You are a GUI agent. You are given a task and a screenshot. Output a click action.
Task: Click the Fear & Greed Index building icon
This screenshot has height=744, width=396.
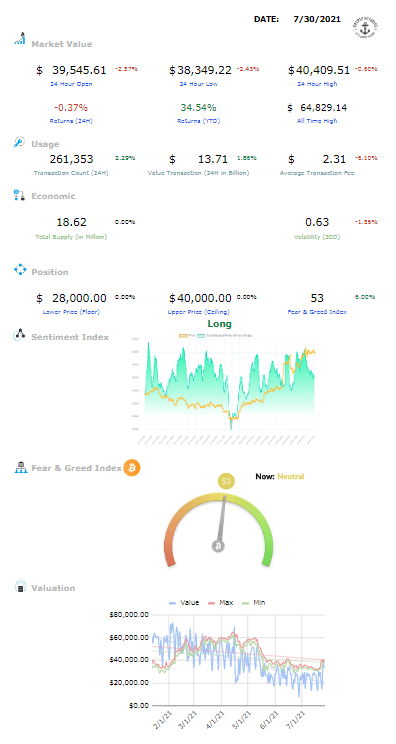(x=19, y=468)
